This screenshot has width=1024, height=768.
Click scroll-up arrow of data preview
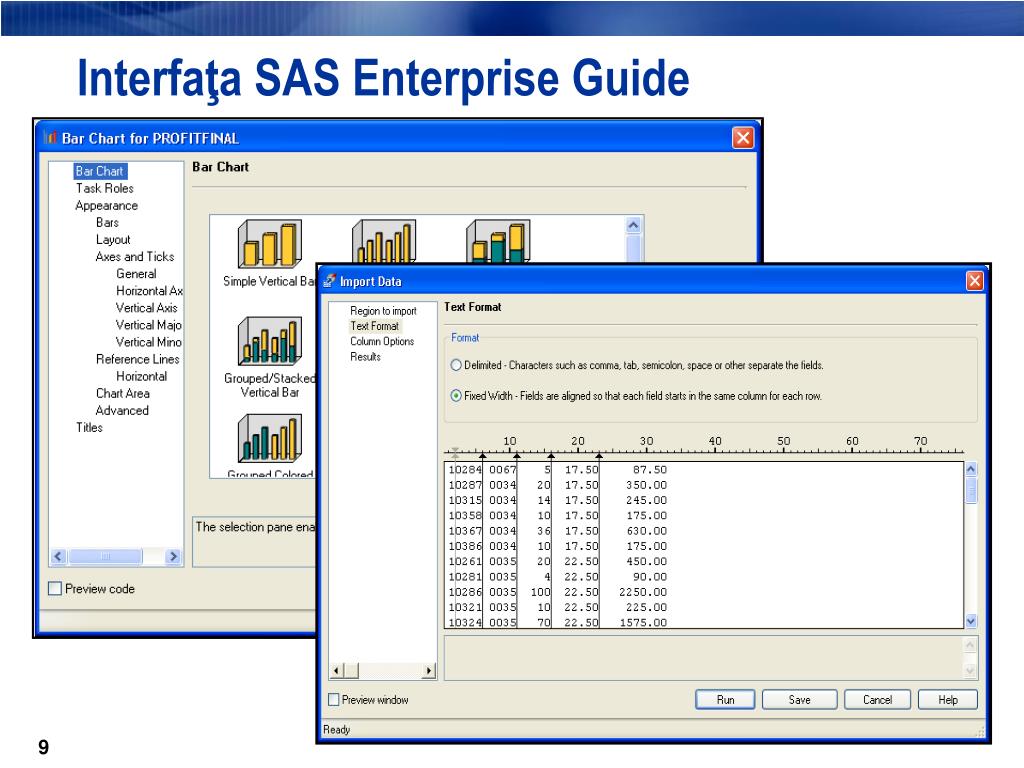[971, 469]
